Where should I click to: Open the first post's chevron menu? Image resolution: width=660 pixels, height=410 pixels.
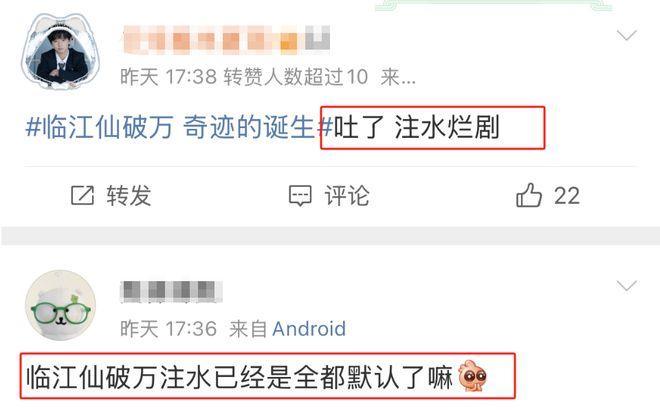[x=627, y=35]
